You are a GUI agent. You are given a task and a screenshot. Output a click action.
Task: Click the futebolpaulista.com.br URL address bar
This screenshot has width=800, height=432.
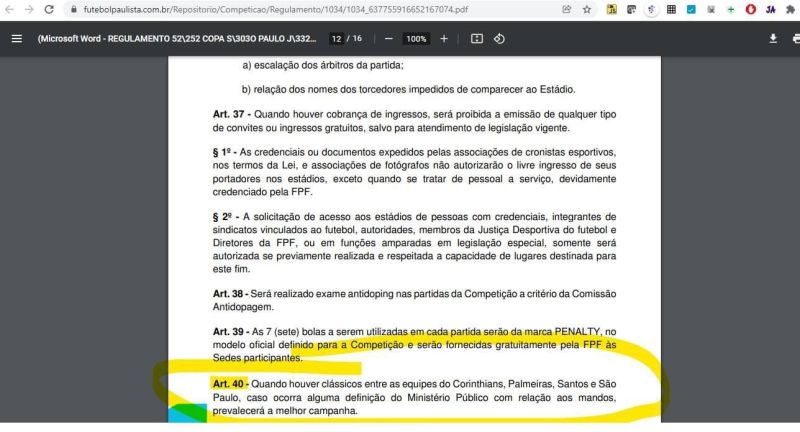pos(276,9)
